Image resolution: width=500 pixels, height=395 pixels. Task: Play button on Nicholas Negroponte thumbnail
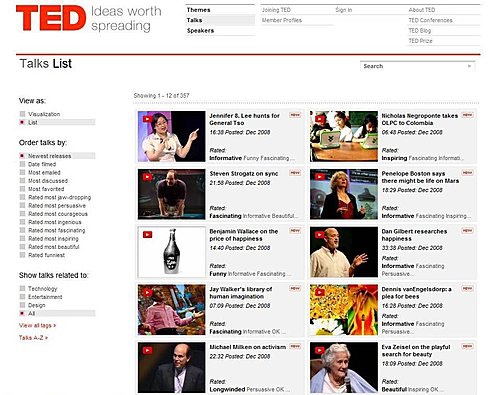pos(320,119)
